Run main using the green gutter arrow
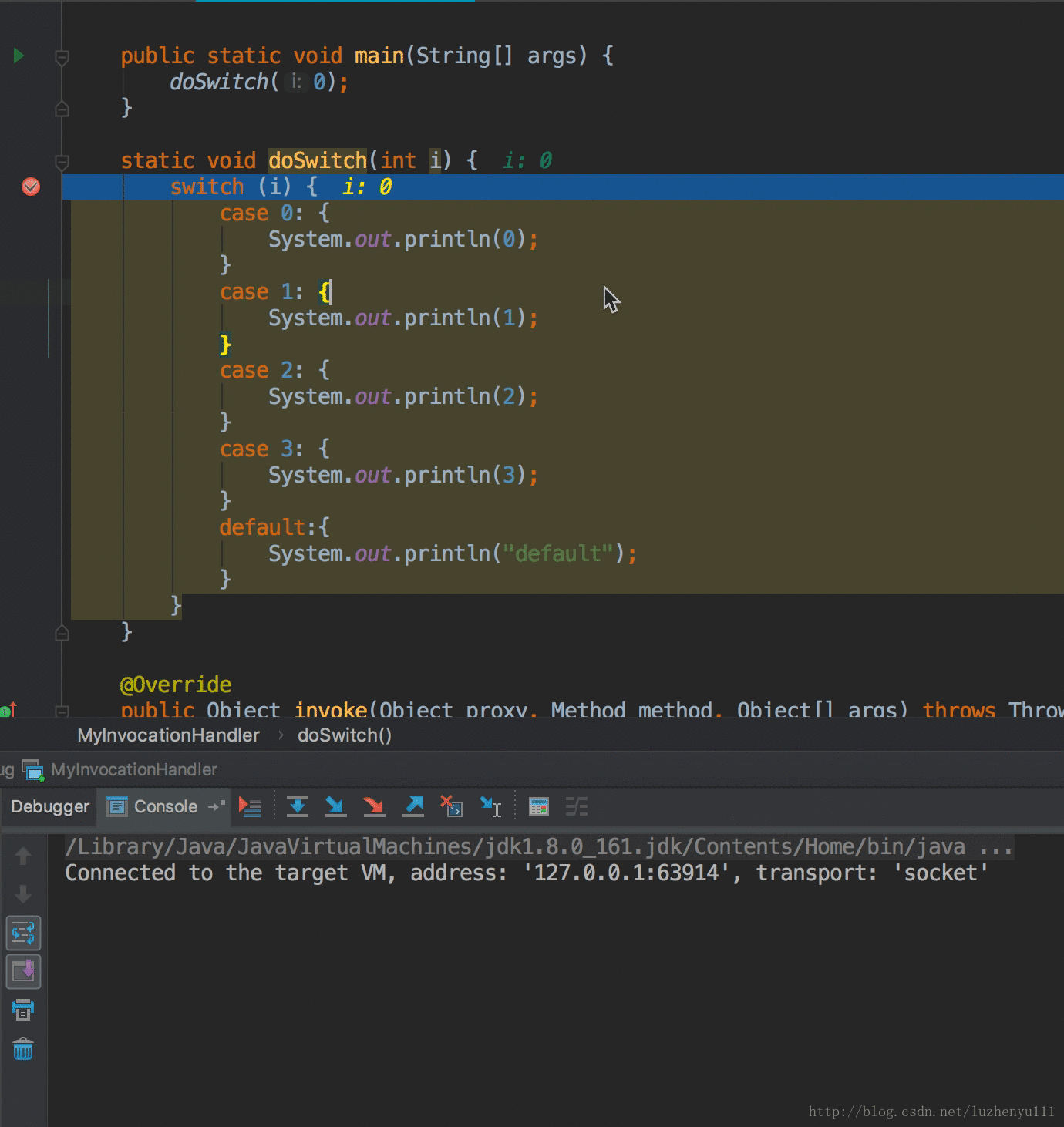The height and width of the screenshot is (1127, 1064). pyautogui.click(x=19, y=56)
